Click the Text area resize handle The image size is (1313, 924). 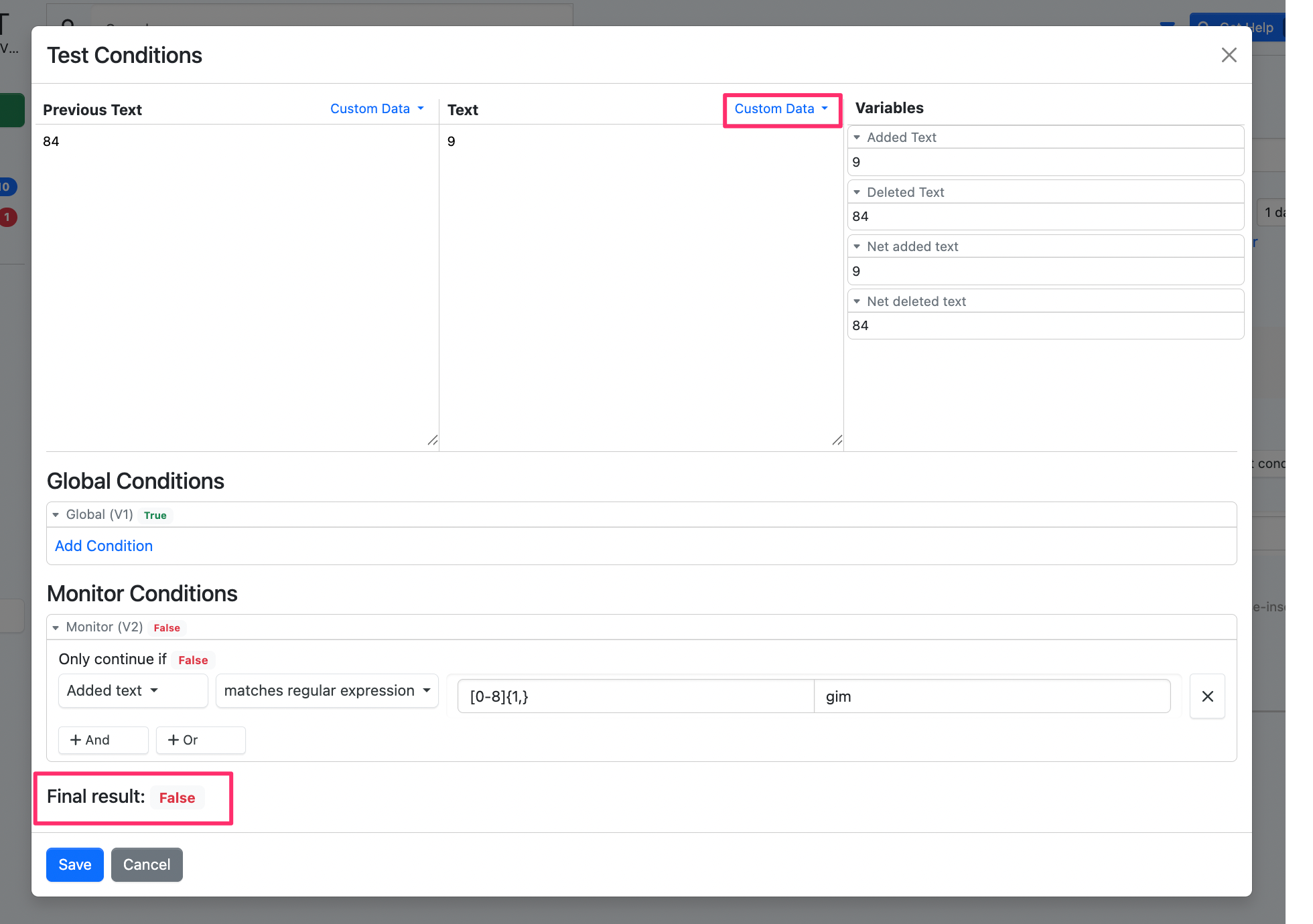(837, 440)
